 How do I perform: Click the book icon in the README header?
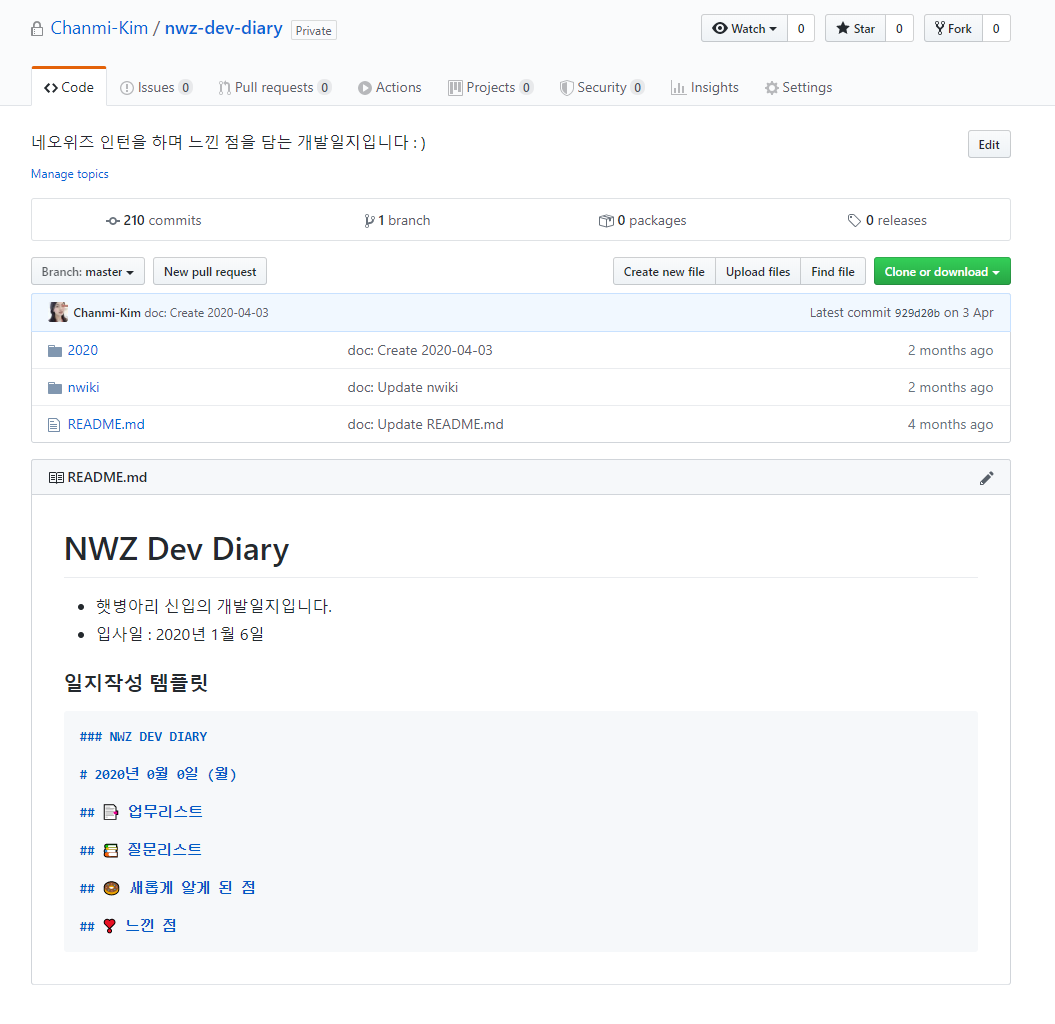point(57,478)
